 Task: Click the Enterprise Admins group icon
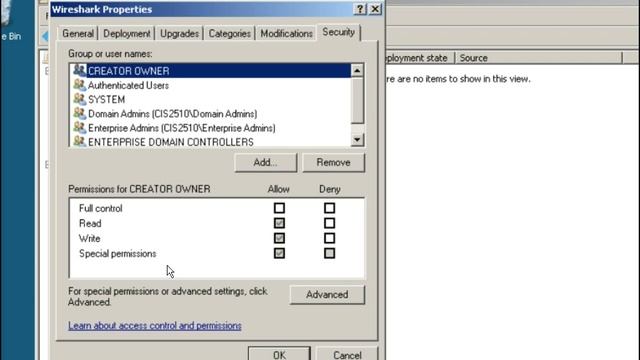point(80,128)
